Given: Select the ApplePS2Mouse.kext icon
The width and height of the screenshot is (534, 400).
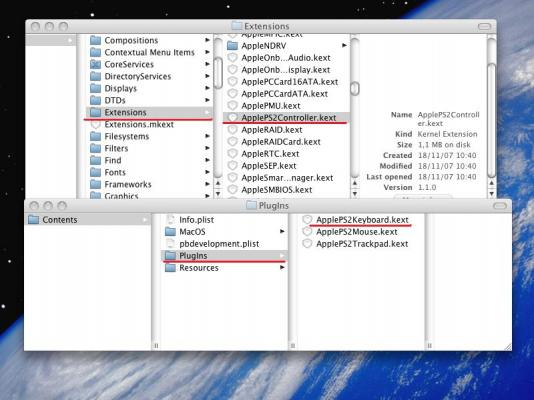Looking at the screenshot, I should [307, 232].
